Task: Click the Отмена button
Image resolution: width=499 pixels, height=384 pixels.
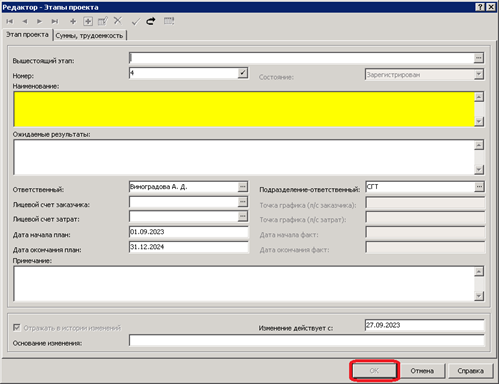Action: coord(422,371)
